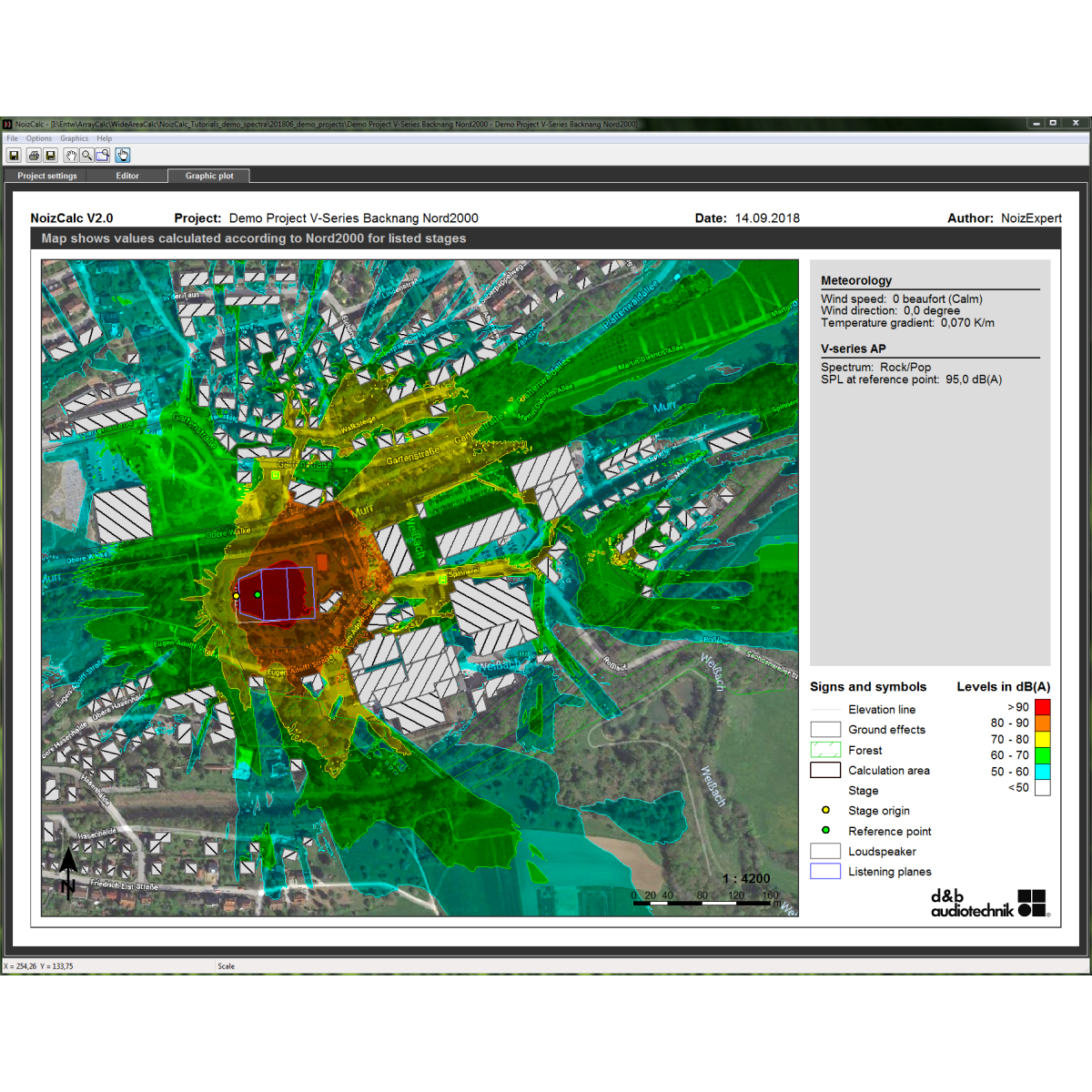The width and height of the screenshot is (1092, 1092).
Task: Select the open-hand pan tool
Action: [70, 156]
